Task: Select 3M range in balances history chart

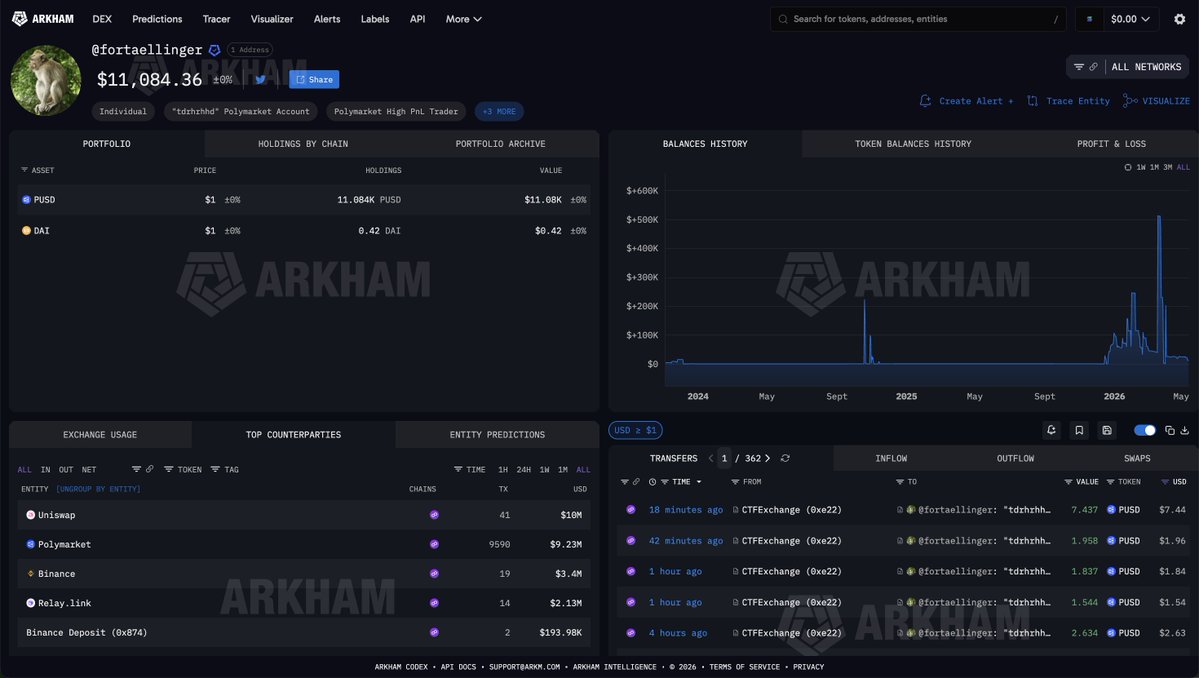Action: coord(1168,167)
